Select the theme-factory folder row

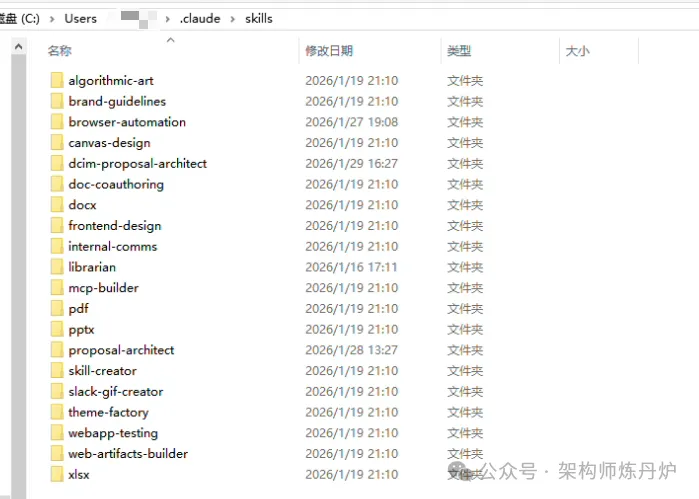click(x=108, y=412)
